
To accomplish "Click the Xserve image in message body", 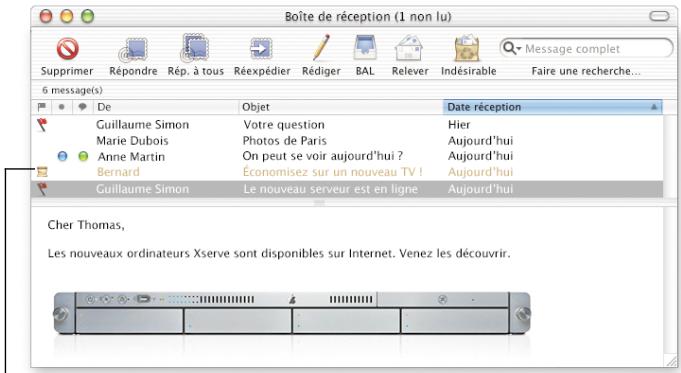I will coord(292,313).
